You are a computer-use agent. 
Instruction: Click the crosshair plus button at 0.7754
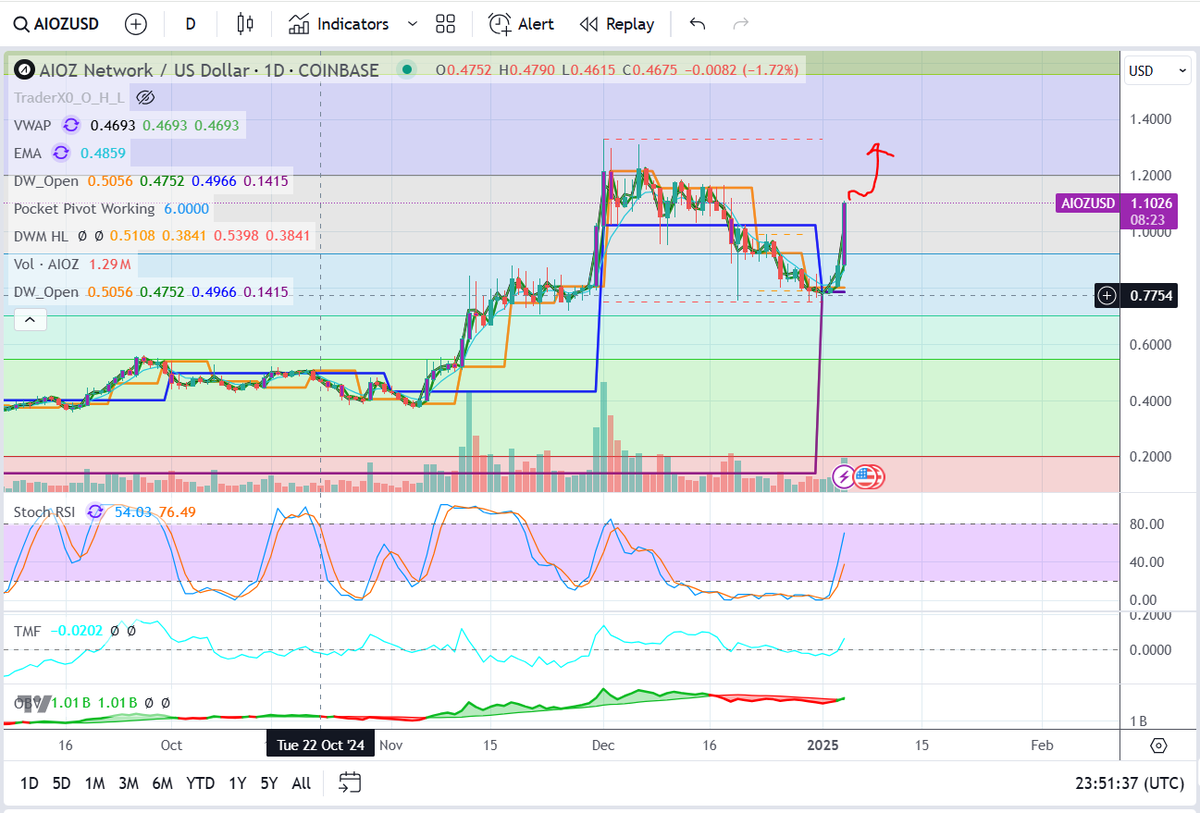point(1107,295)
